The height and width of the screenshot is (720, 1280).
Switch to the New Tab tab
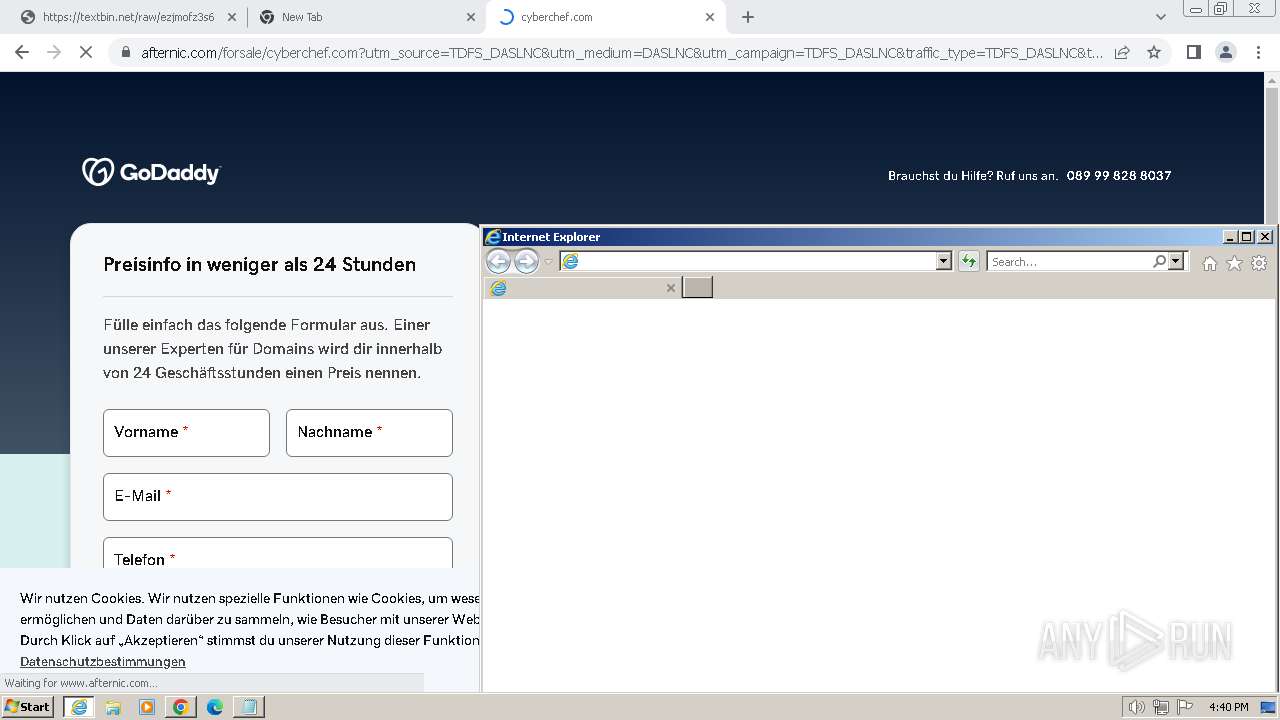365,17
